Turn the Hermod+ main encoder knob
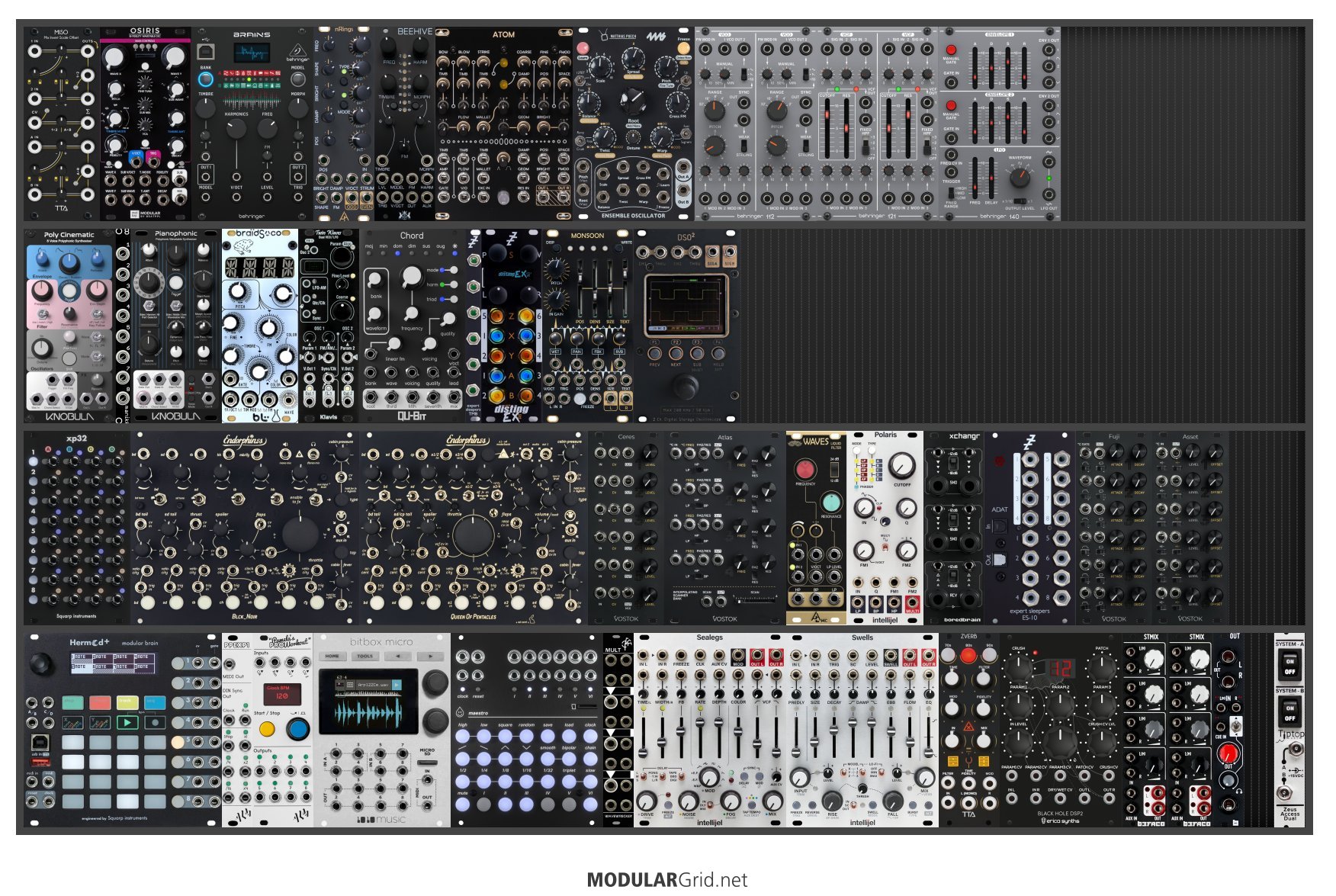This screenshot has width=1336, height=896. tap(41, 663)
